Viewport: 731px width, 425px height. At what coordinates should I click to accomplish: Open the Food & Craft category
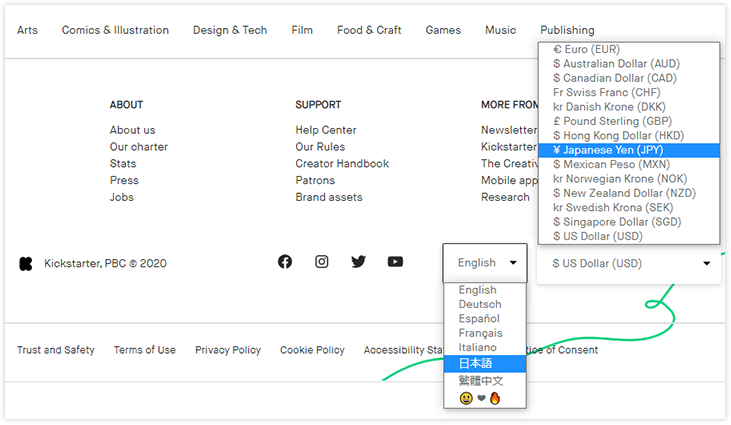(369, 30)
